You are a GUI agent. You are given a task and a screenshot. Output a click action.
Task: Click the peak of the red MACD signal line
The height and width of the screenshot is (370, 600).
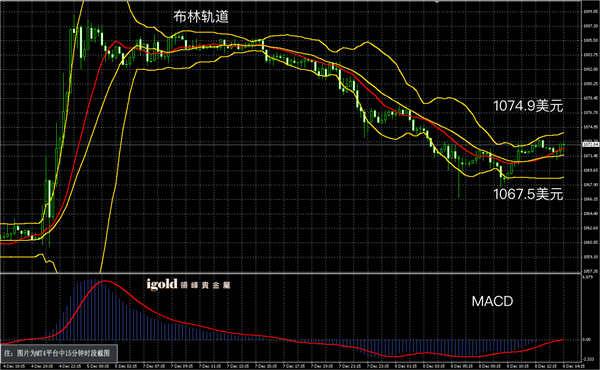[105, 281]
